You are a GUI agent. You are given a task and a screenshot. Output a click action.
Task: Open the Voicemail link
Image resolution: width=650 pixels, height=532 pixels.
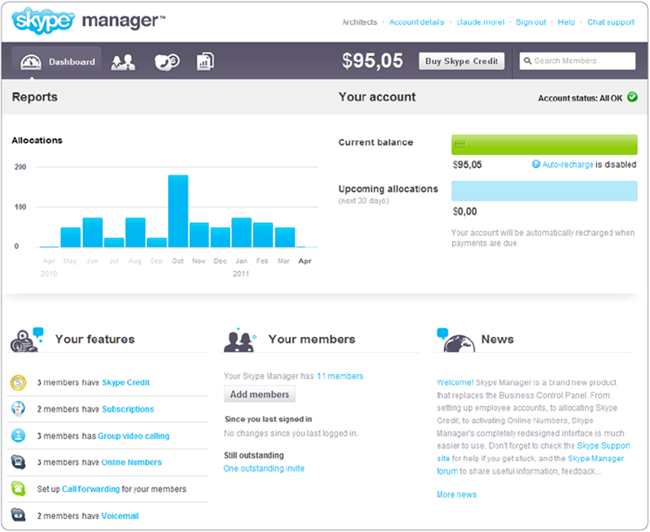pos(120,516)
